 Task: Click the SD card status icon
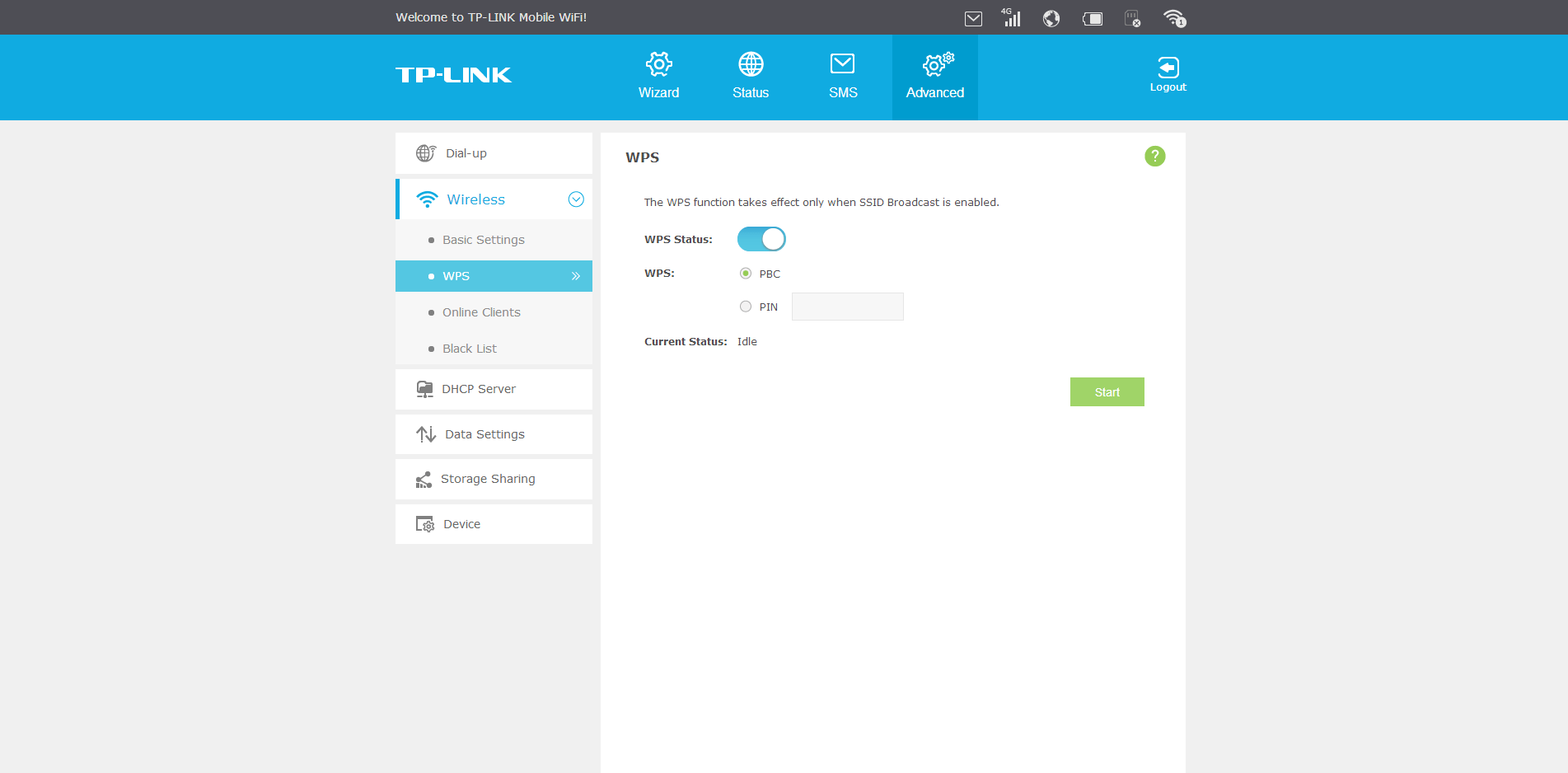coord(1133,18)
